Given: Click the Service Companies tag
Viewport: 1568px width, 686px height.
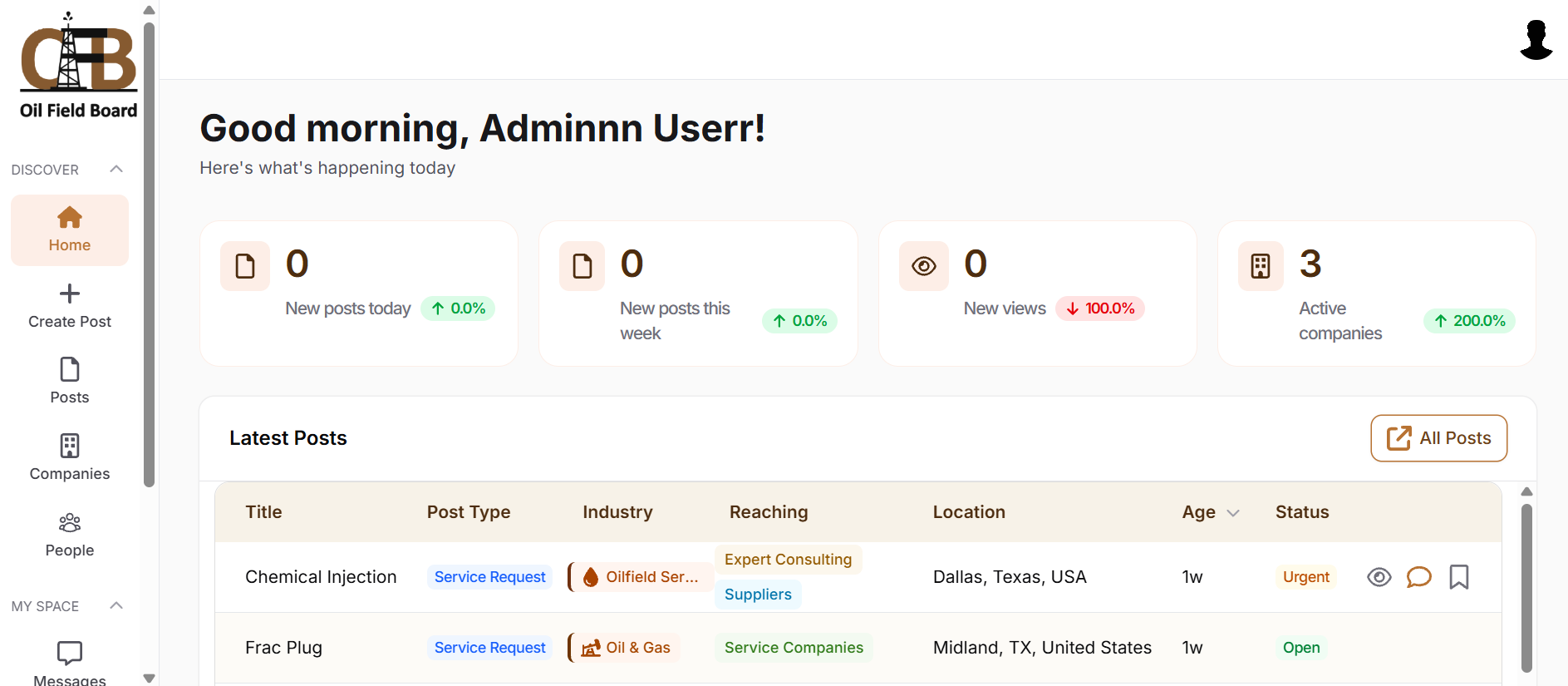Looking at the screenshot, I should point(794,648).
